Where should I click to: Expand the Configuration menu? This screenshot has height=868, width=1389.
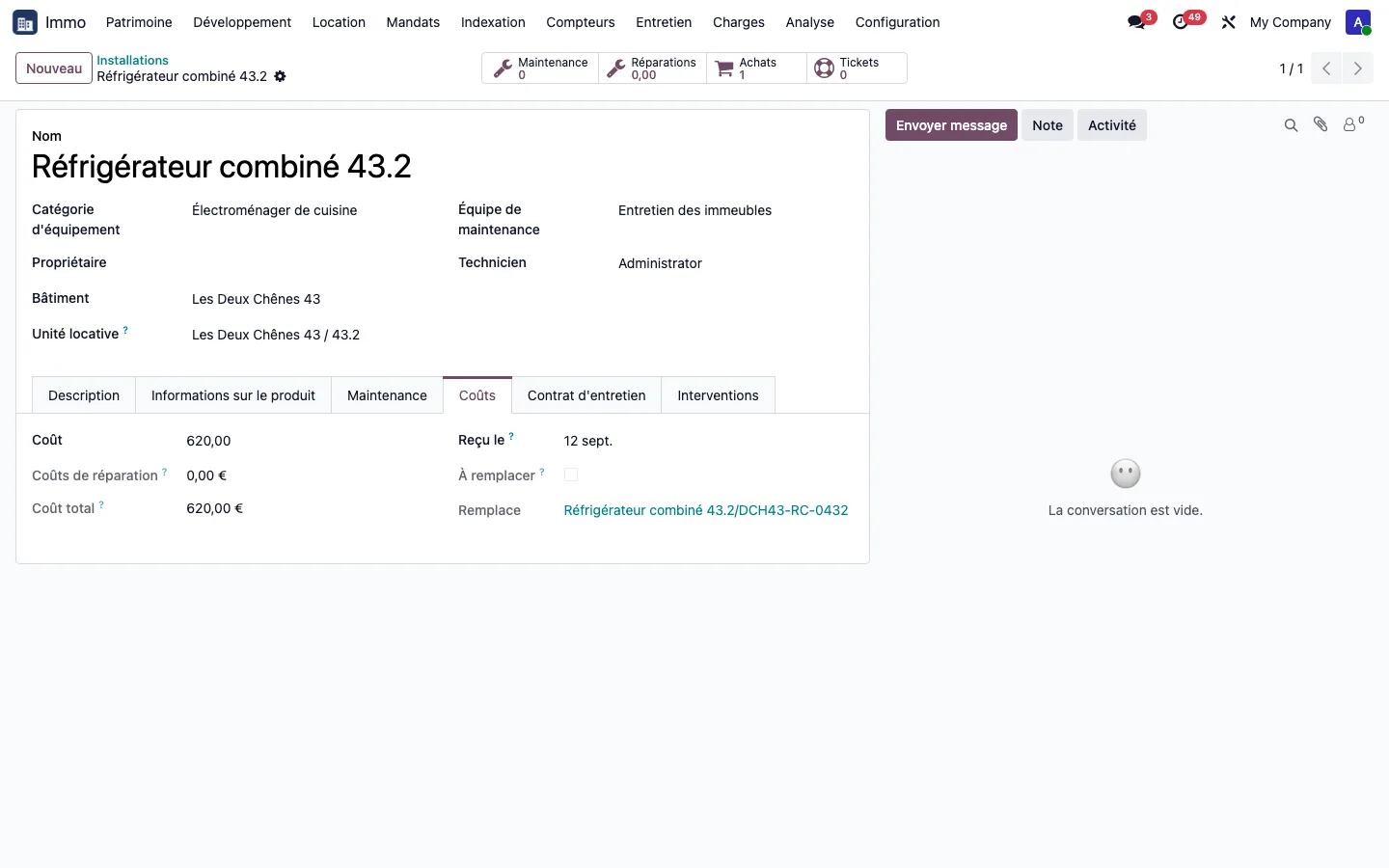[x=897, y=22]
